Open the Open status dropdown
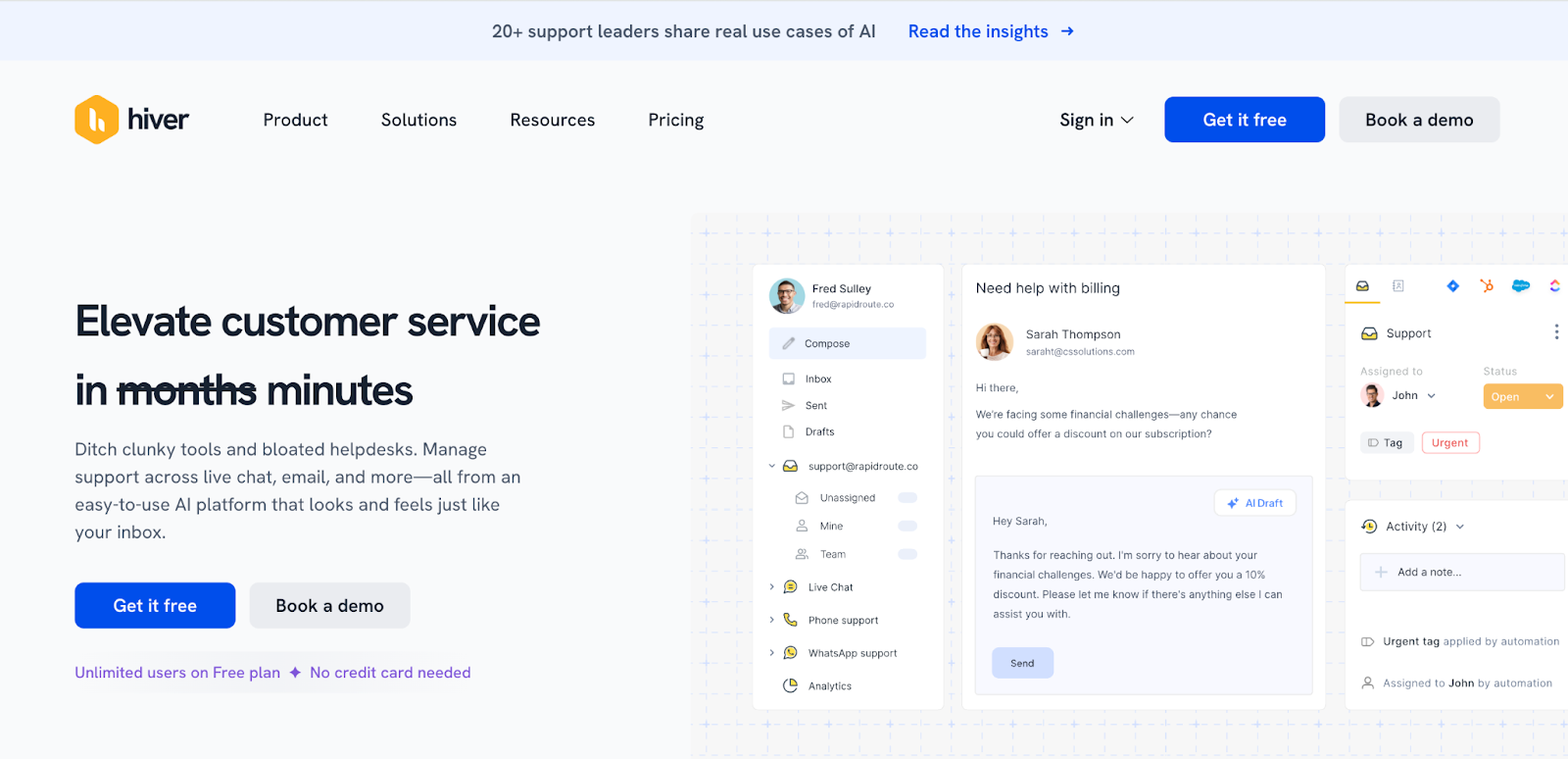 tap(1523, 396)
